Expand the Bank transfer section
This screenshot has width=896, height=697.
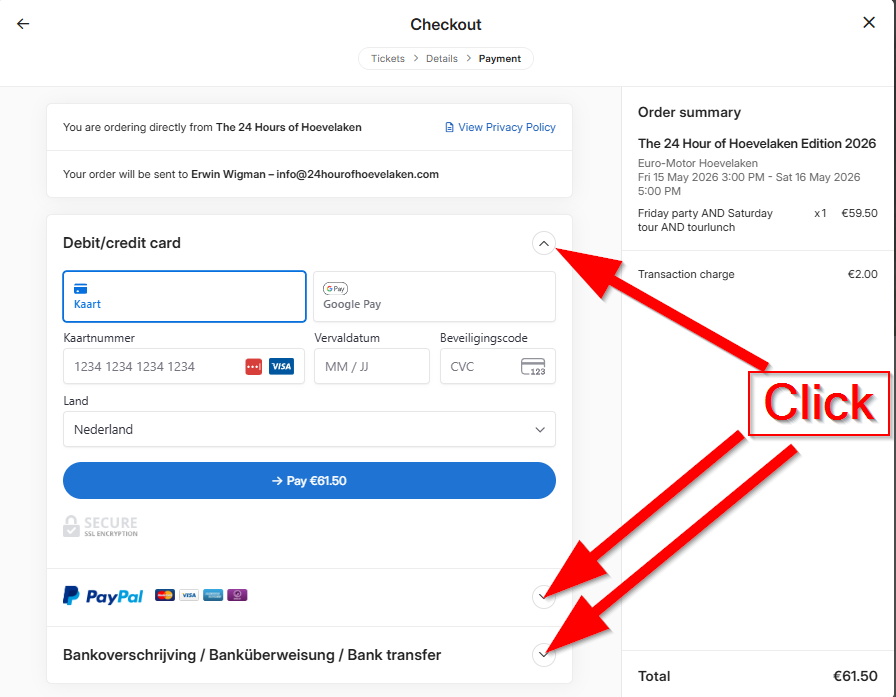tap(543, 655)
